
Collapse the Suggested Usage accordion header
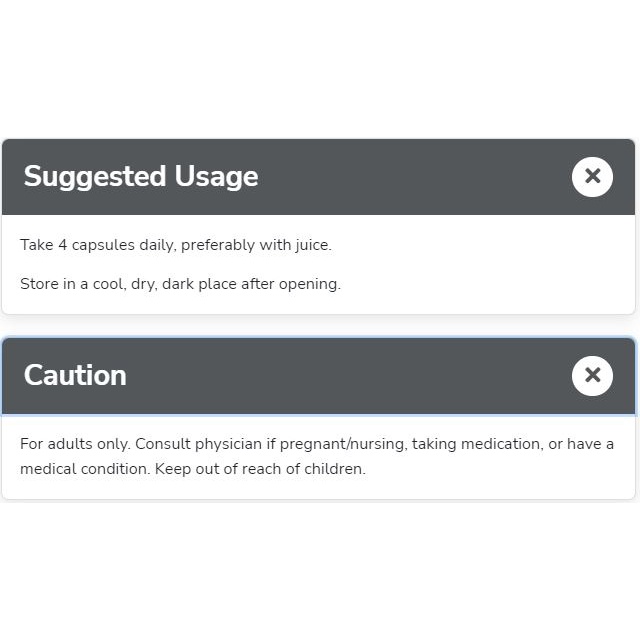400,177
